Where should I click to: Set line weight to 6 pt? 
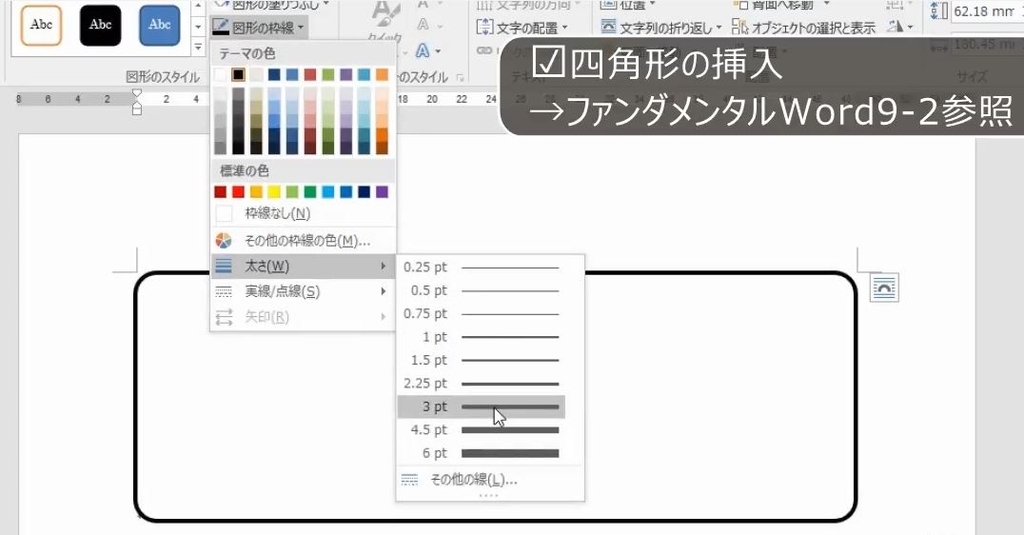pos(481,453)
